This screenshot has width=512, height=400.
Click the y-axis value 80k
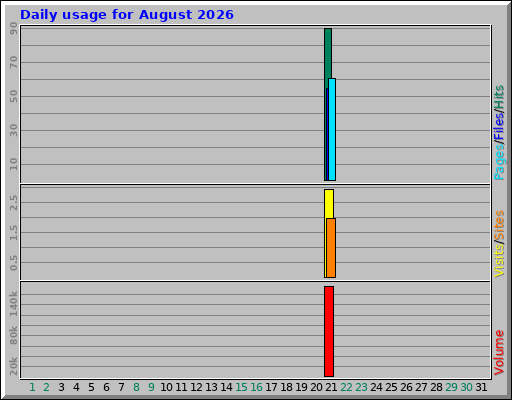coord(14,335)
